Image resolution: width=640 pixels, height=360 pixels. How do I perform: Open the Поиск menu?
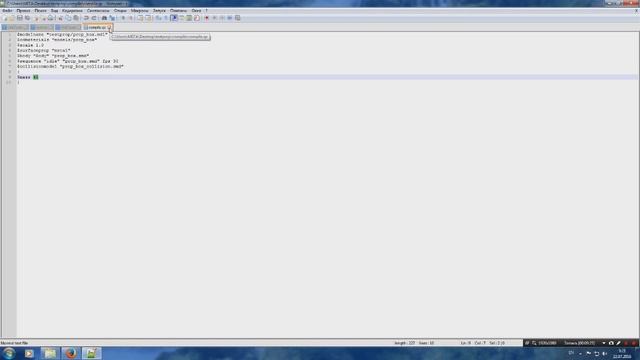click(x=40, y=11)
